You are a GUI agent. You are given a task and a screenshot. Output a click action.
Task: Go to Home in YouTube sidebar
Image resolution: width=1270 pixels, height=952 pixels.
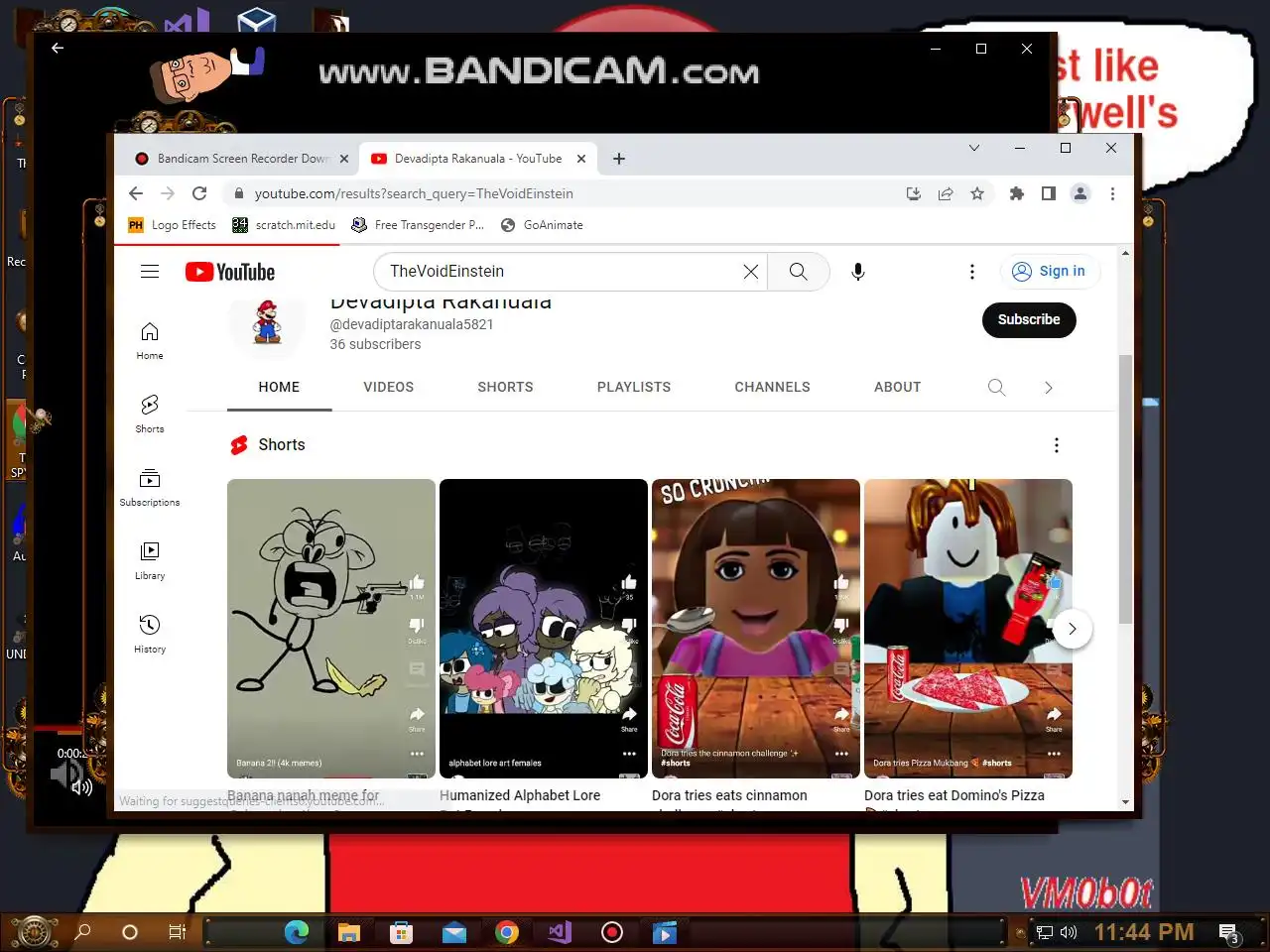[x=150, y=340]
